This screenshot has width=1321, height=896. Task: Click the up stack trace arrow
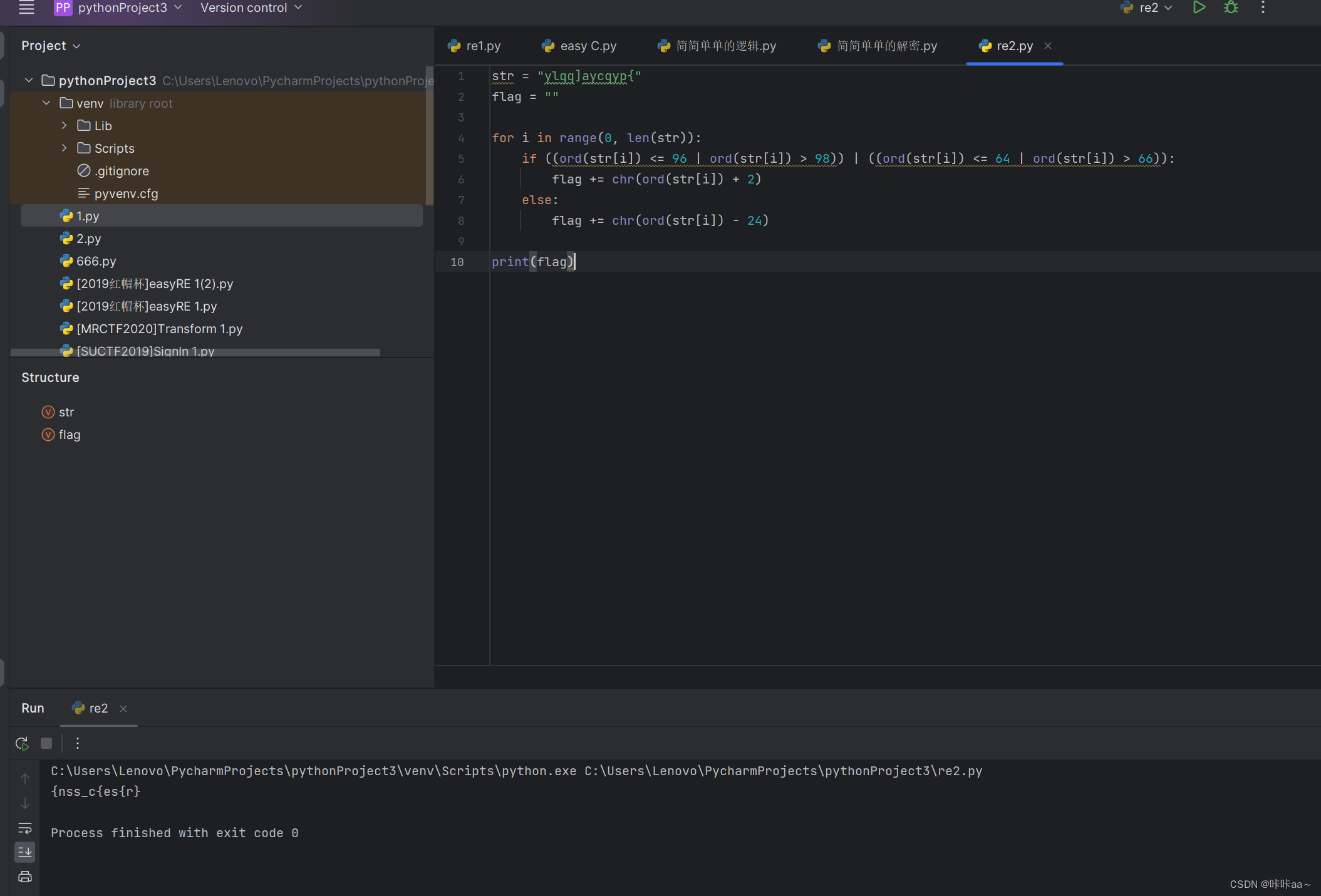click(25, 778)
